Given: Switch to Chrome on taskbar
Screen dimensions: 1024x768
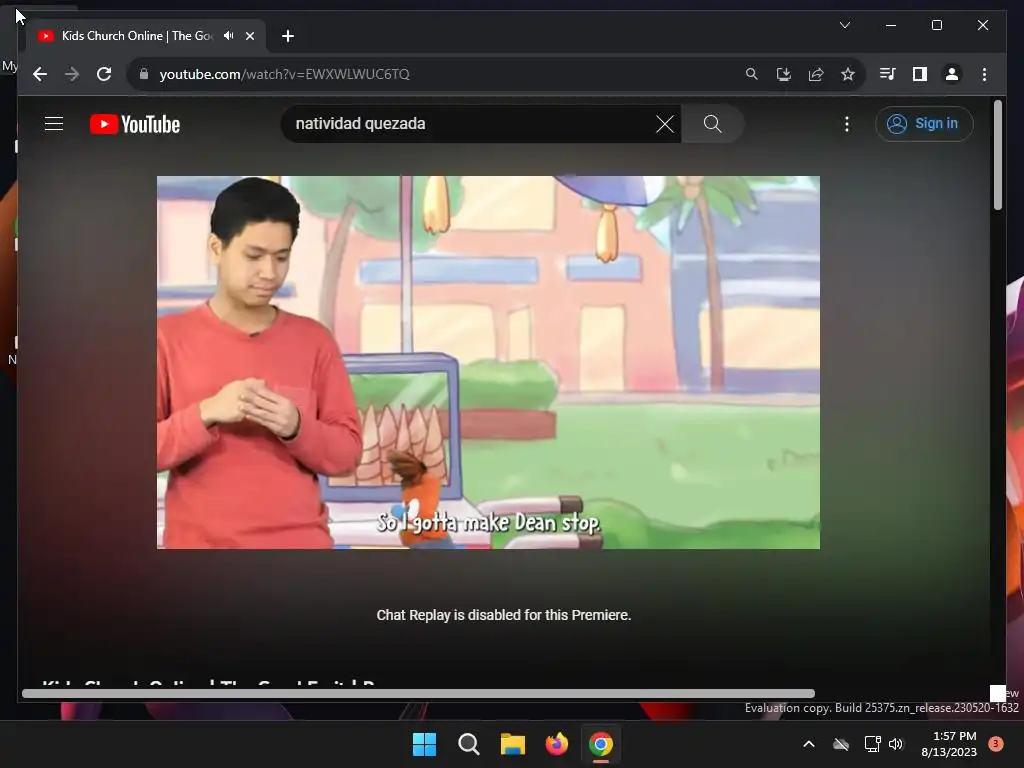Looking at the screenshot, I should pos(601,744).
